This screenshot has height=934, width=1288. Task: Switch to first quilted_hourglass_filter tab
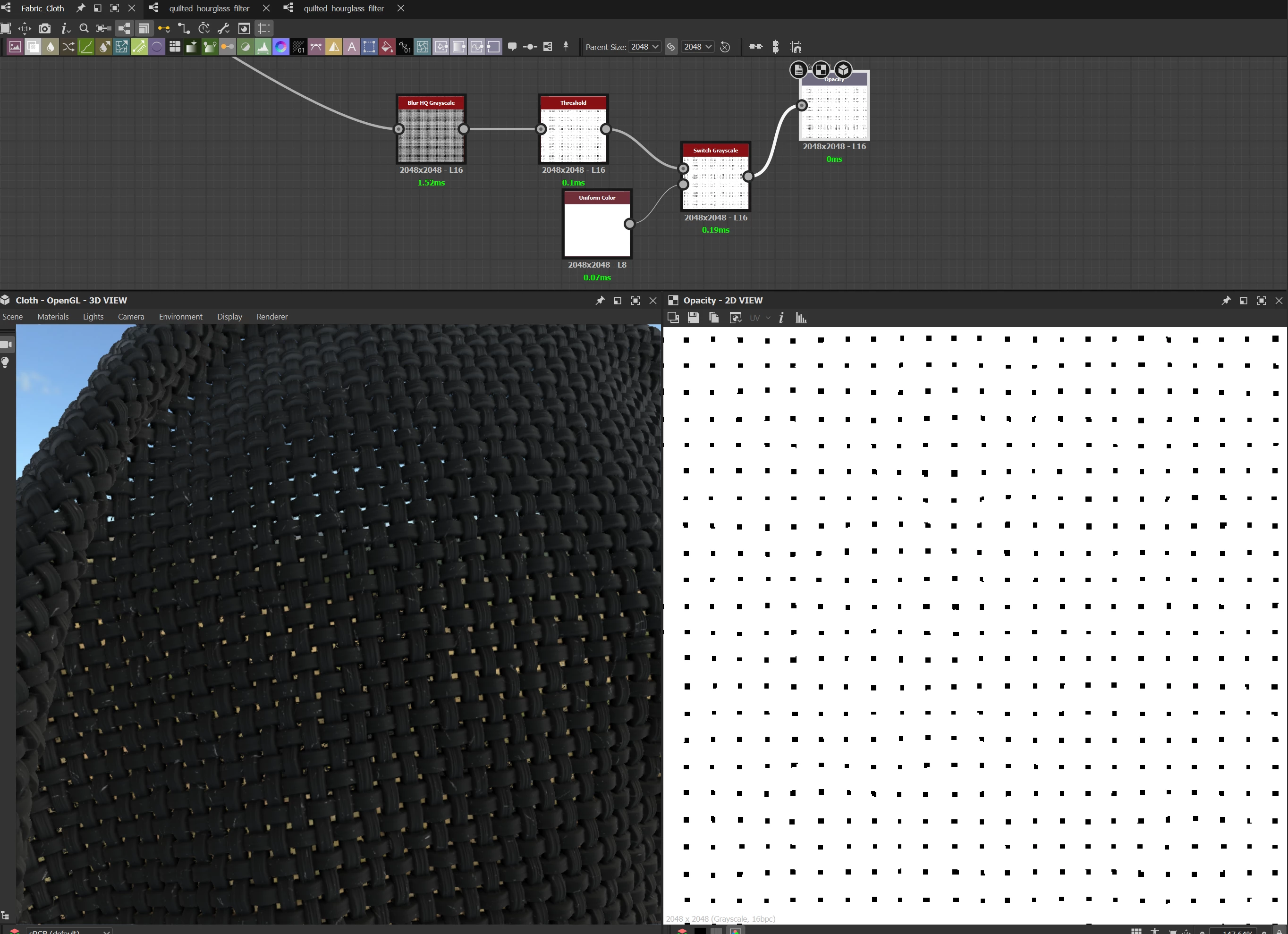click(x=209, y=8)
